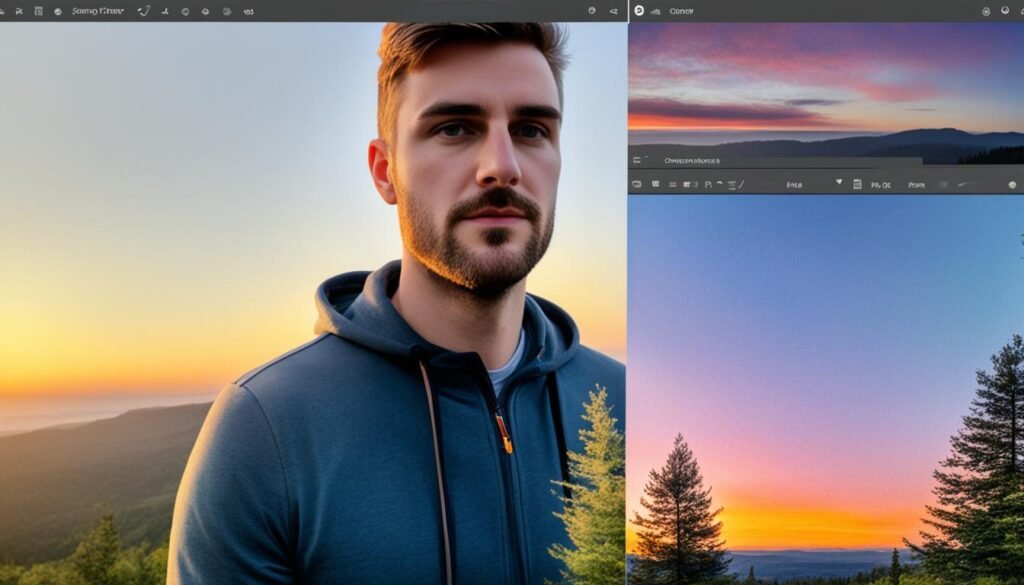Toggle the circle button at lower toolbar's right end
The height and width of the screenshot is (585, 1024).
point(1012,184)
